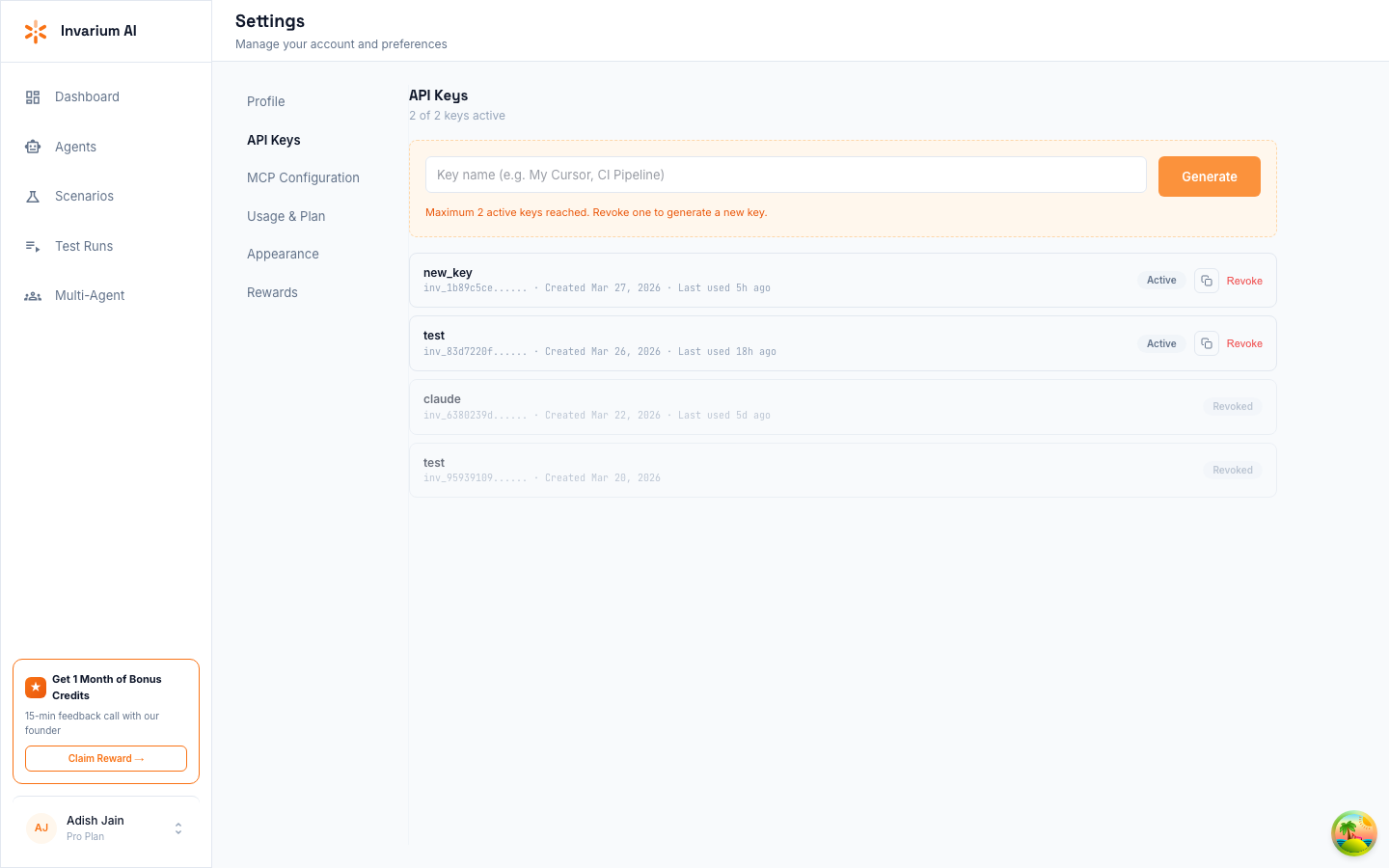The height and width of the screenshot is (868, 1389).
Task: Click the Invarium AI logo icon
Action: coord(36,31)
